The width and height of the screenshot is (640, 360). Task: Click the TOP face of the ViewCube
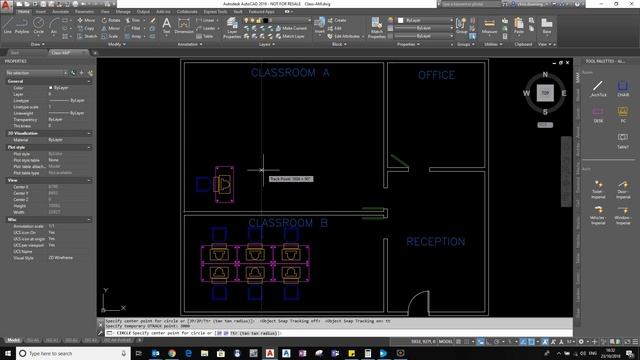point(545,93)
